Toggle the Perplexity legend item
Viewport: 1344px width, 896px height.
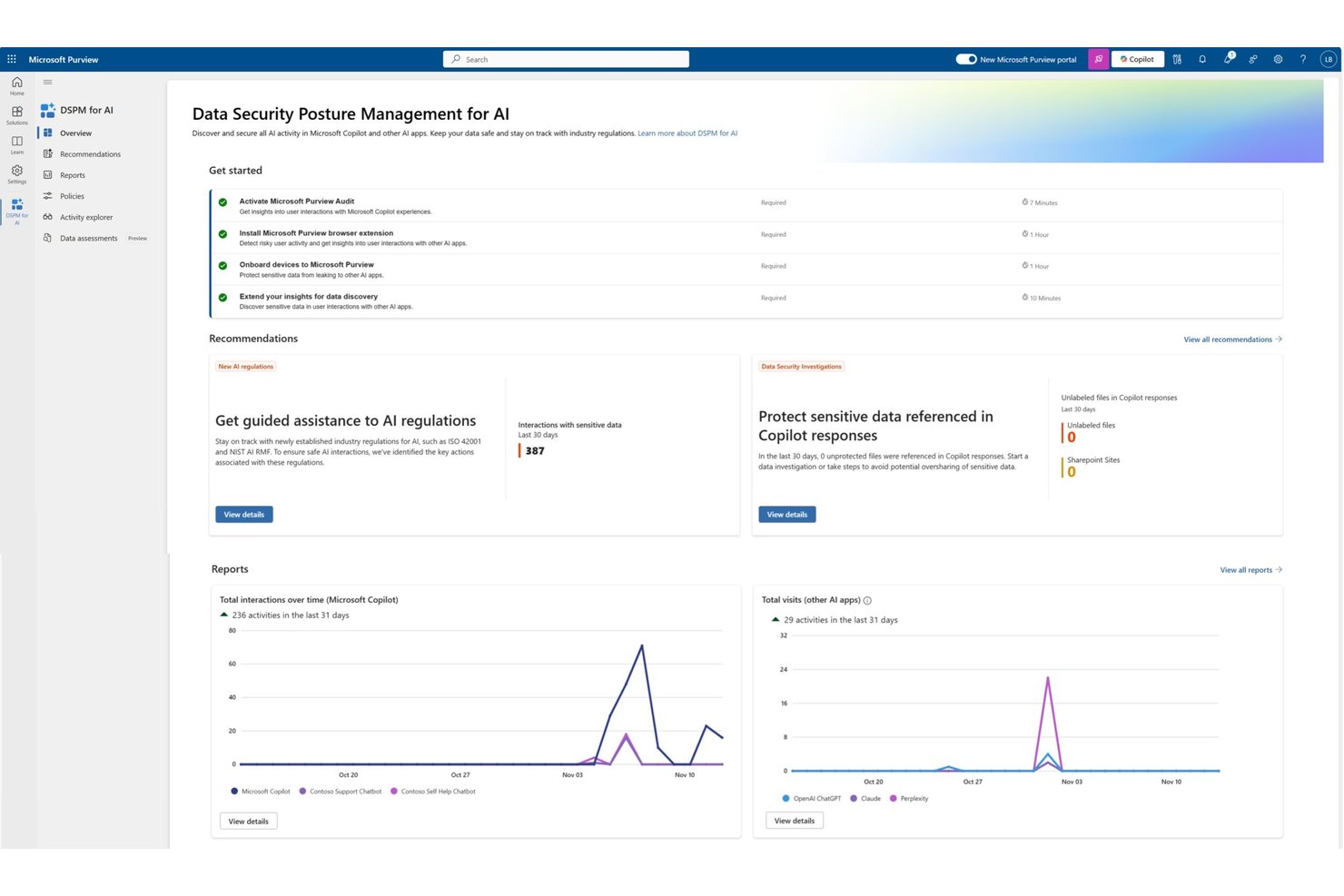click(x=909, y=799)
